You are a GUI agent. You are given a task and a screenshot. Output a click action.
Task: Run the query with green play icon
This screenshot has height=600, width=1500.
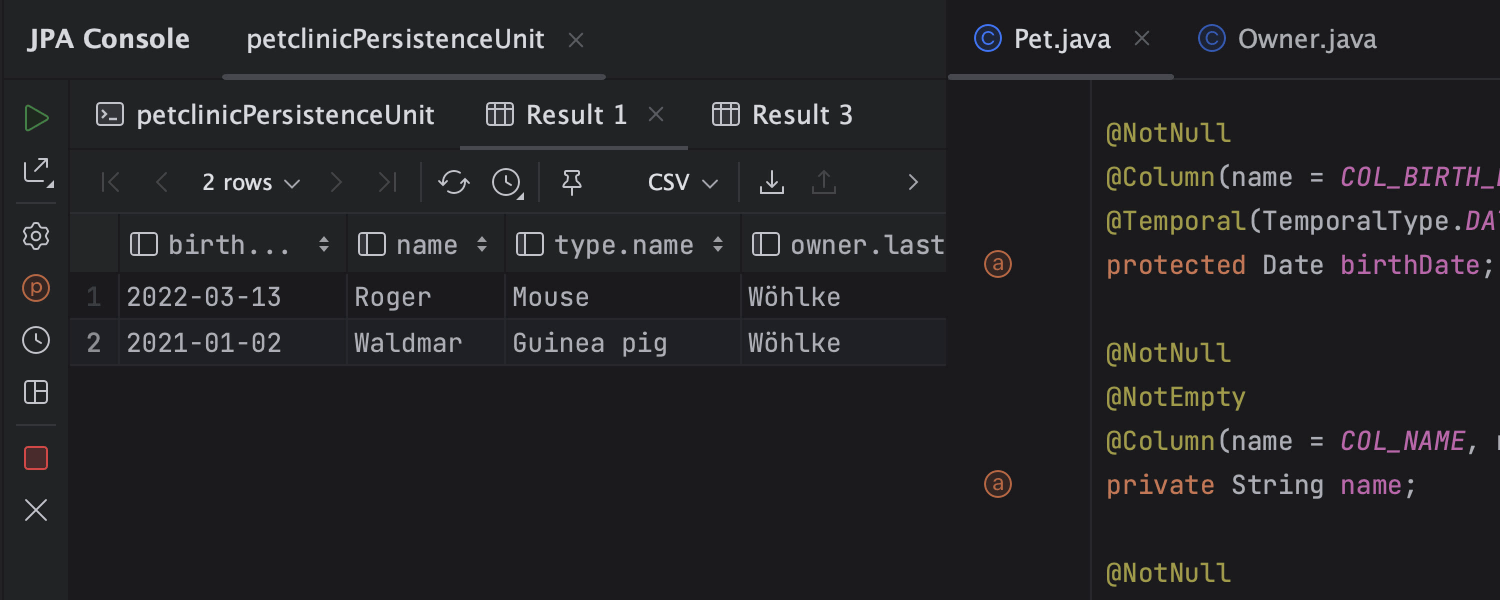click(x=36, y=118)
